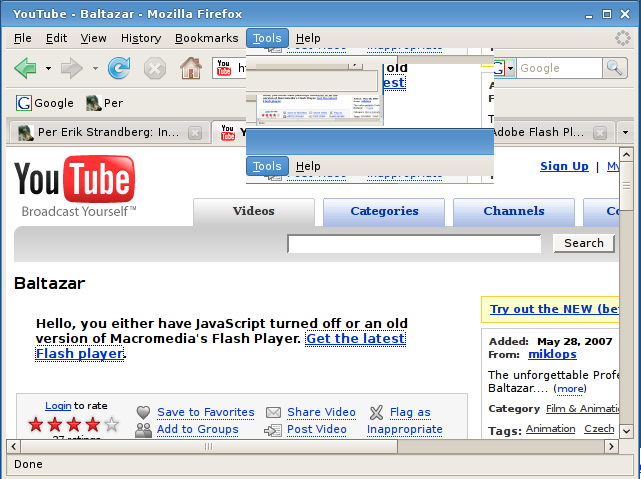Open the Edit menu

pos(56,38)
